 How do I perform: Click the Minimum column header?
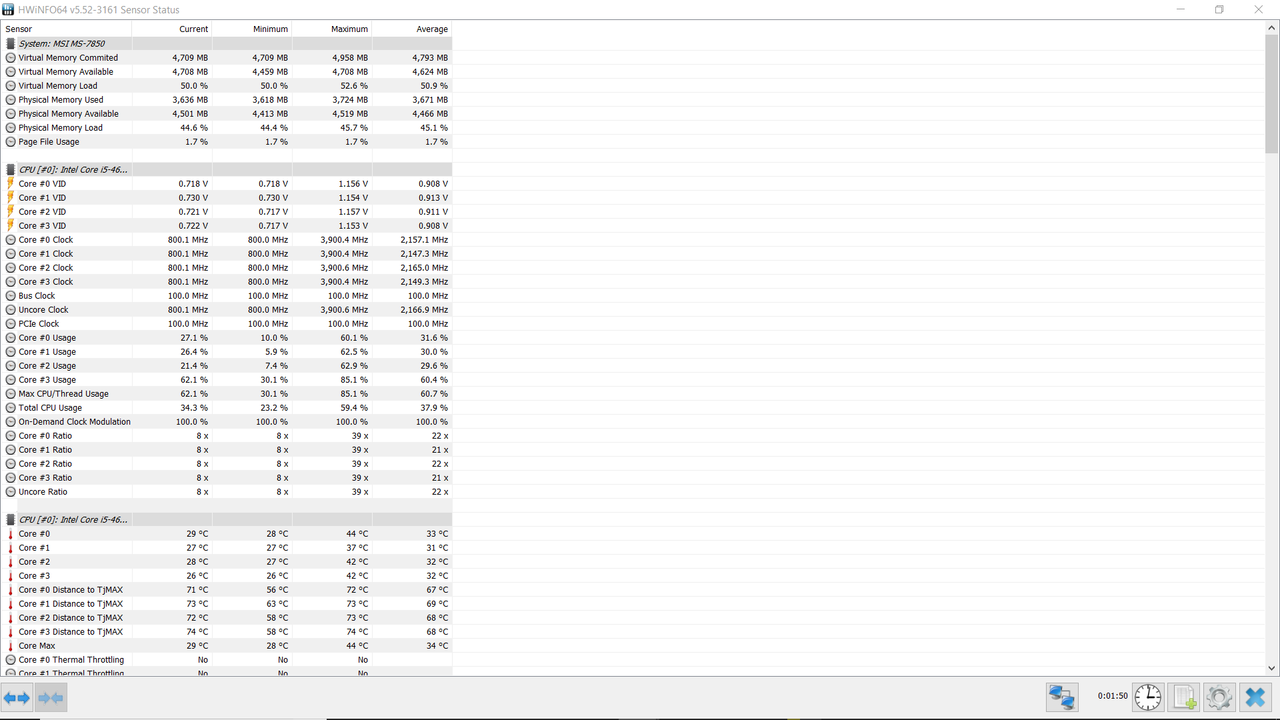[x=252, y=29]
